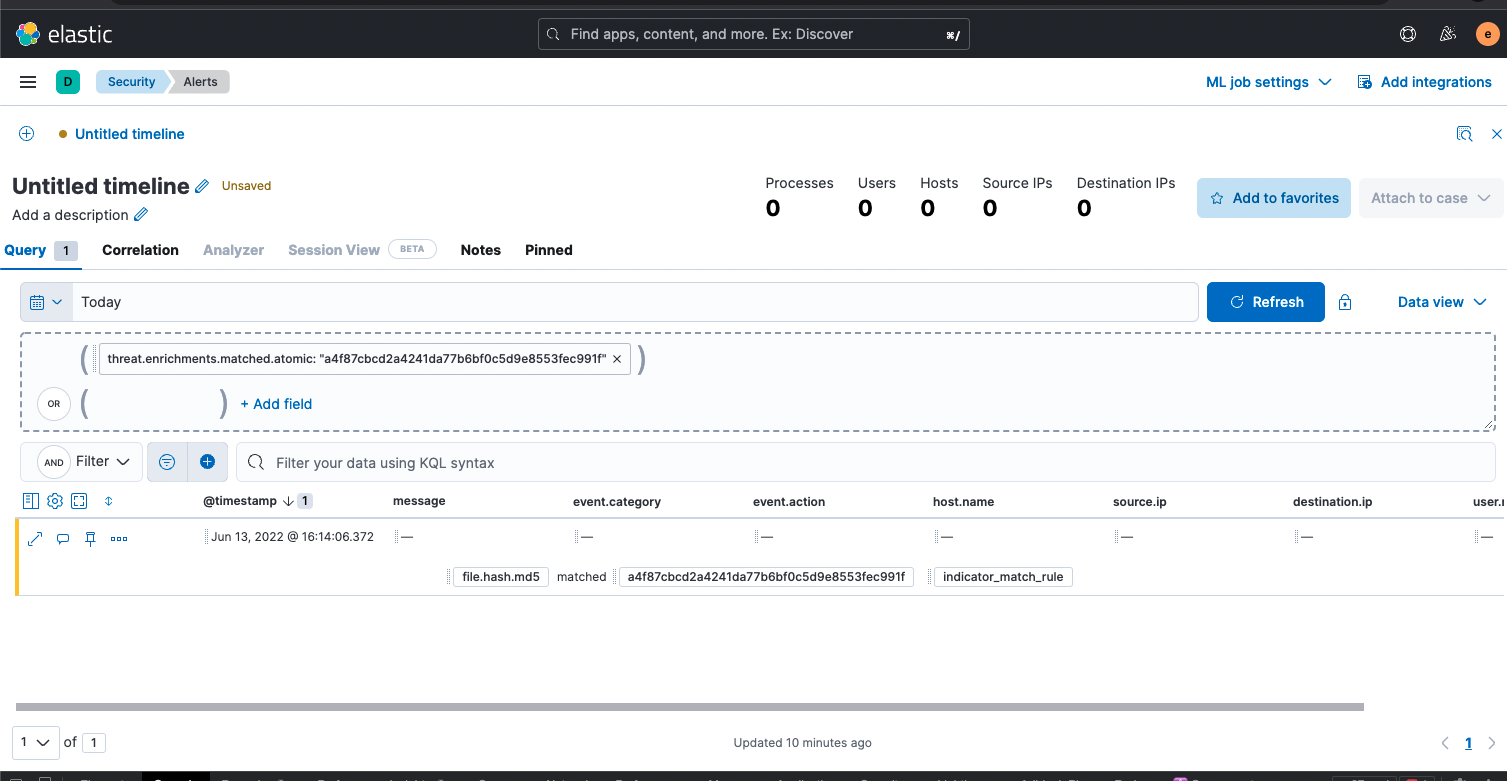Open the Inspect timeline icon

[x=1464, y=133]
